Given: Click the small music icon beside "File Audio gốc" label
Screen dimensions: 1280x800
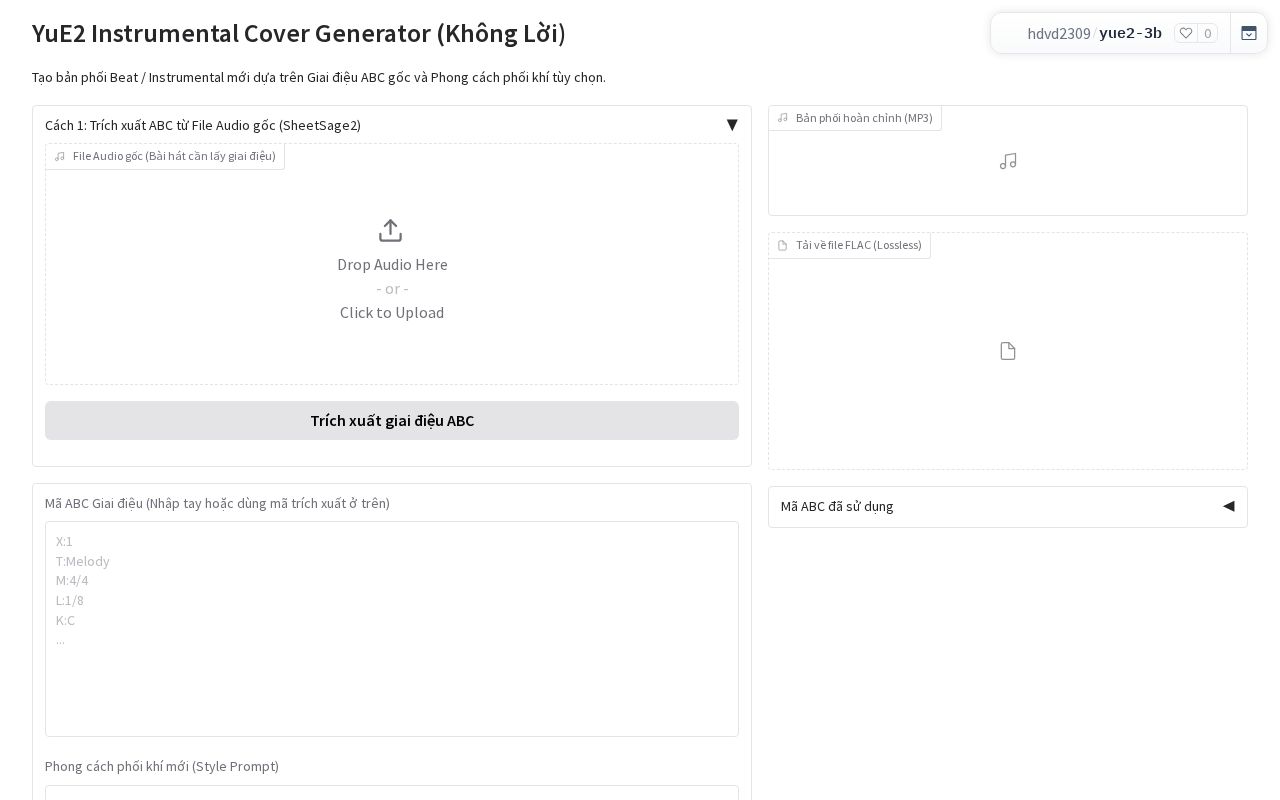Looking at the screenshot, I should [60, 156].
